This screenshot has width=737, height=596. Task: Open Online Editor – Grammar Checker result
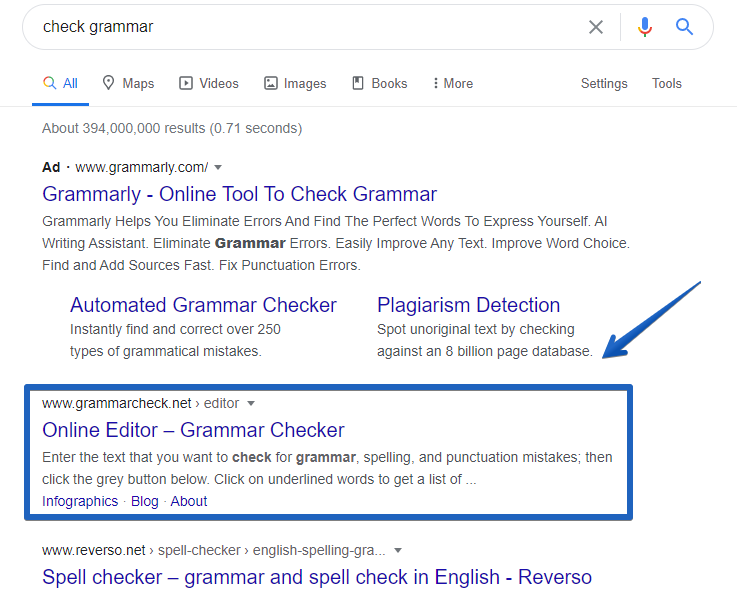(193, 430)
